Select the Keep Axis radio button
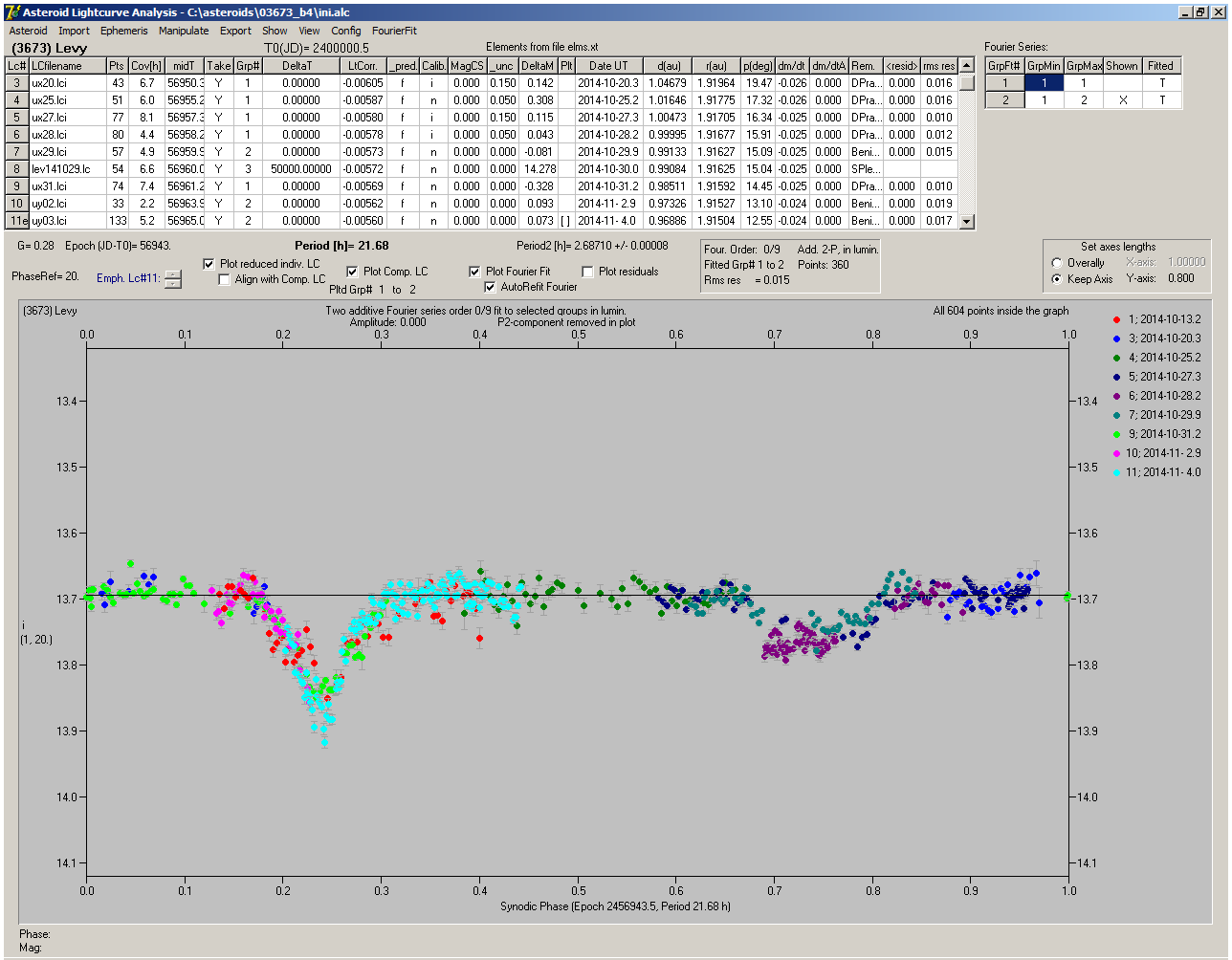The height and width of the screenshot is (960, 1232). [x=1057, y=279]
